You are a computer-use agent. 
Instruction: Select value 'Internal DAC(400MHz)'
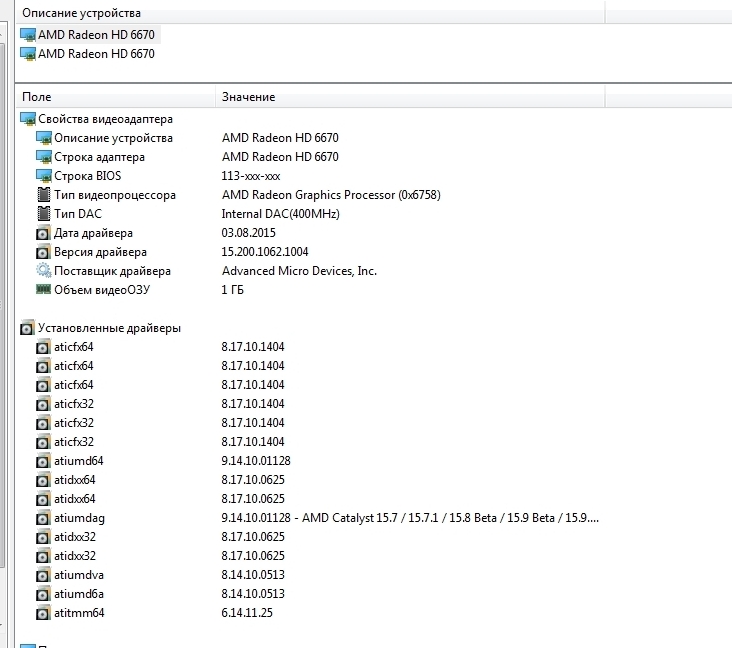pos(280,214)
